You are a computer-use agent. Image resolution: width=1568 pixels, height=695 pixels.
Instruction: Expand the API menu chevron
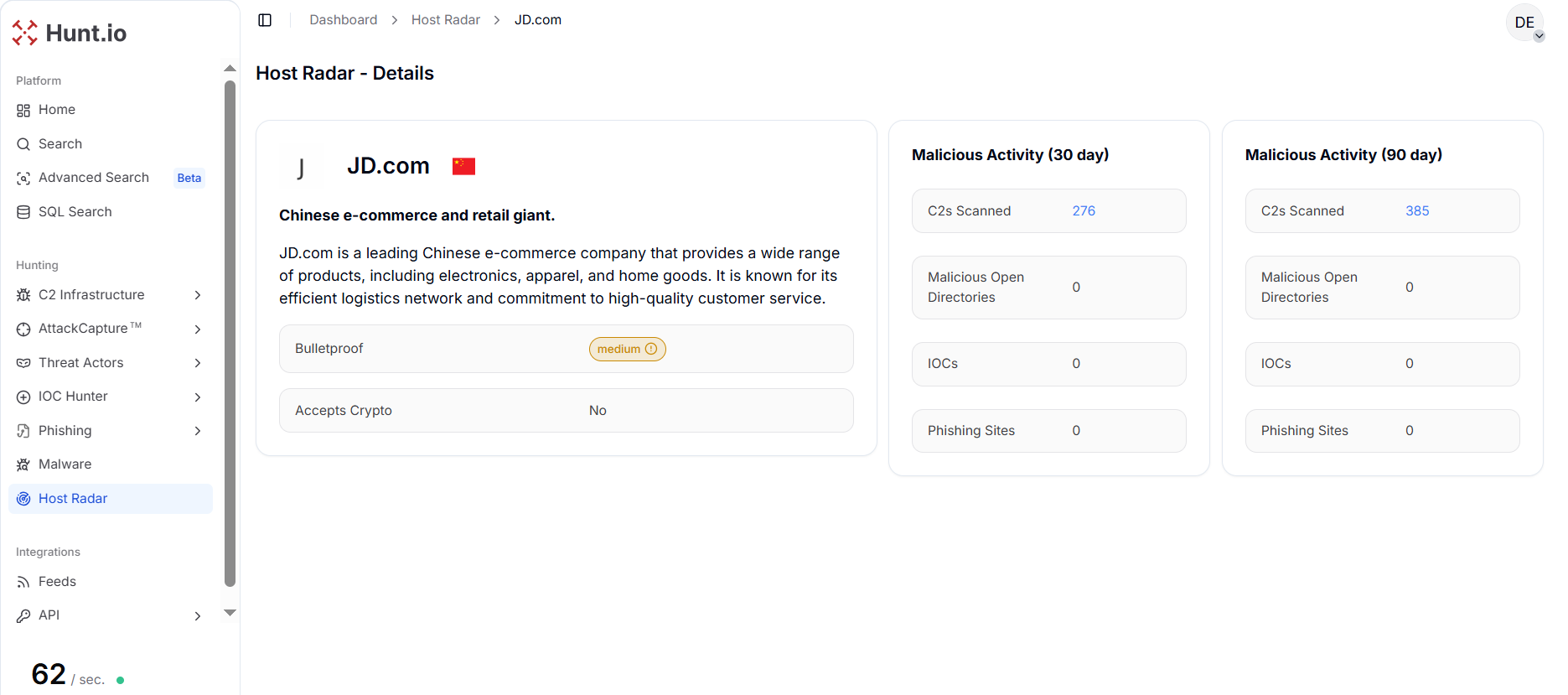pyautogui.click(x=197, y=616)
